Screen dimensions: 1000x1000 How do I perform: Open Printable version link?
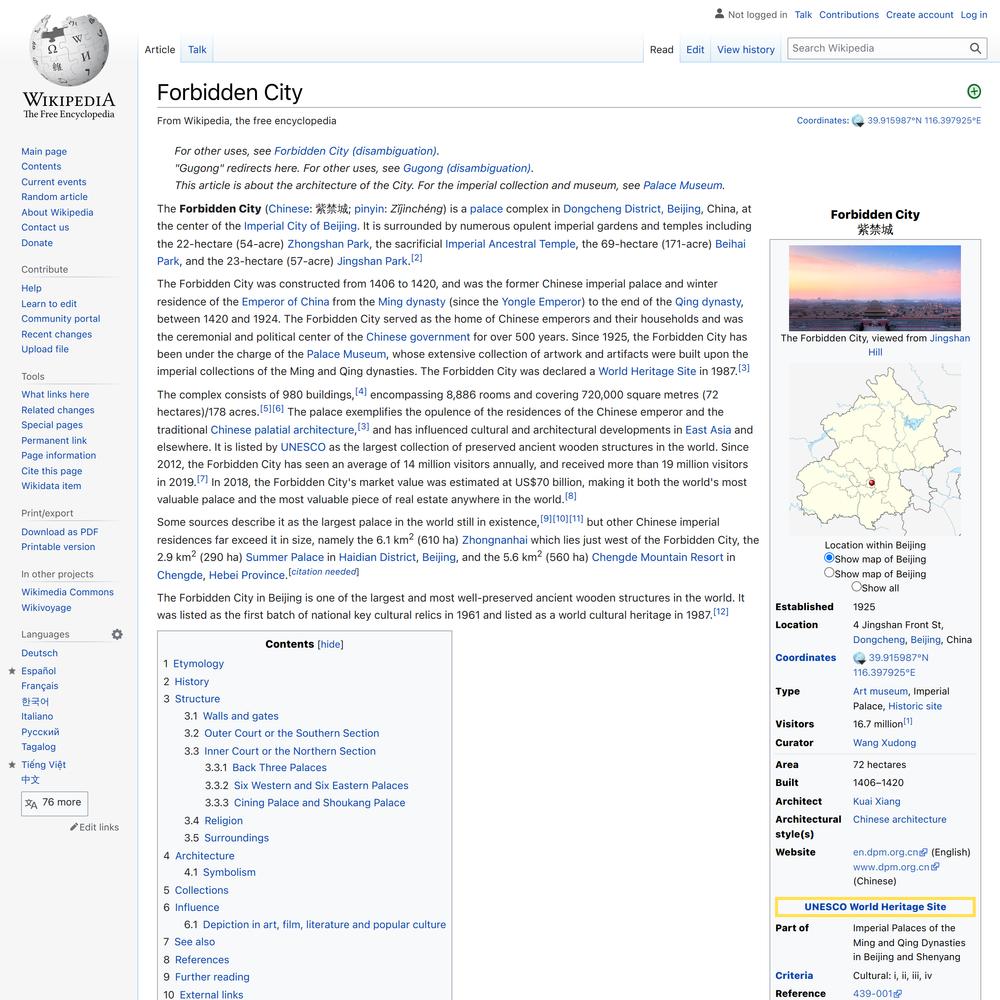[58, 547]
